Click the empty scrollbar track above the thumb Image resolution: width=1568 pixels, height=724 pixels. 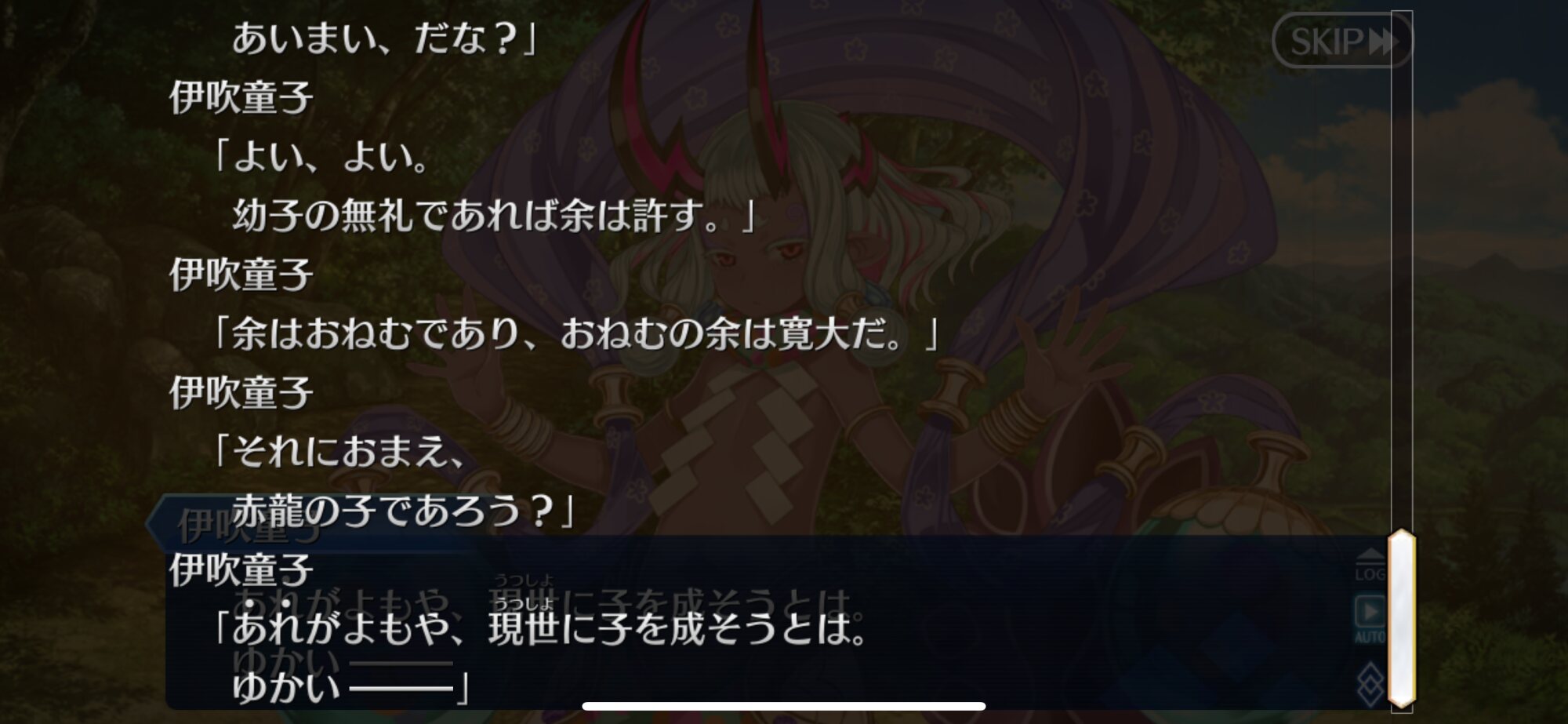(x=1402, y=271)
